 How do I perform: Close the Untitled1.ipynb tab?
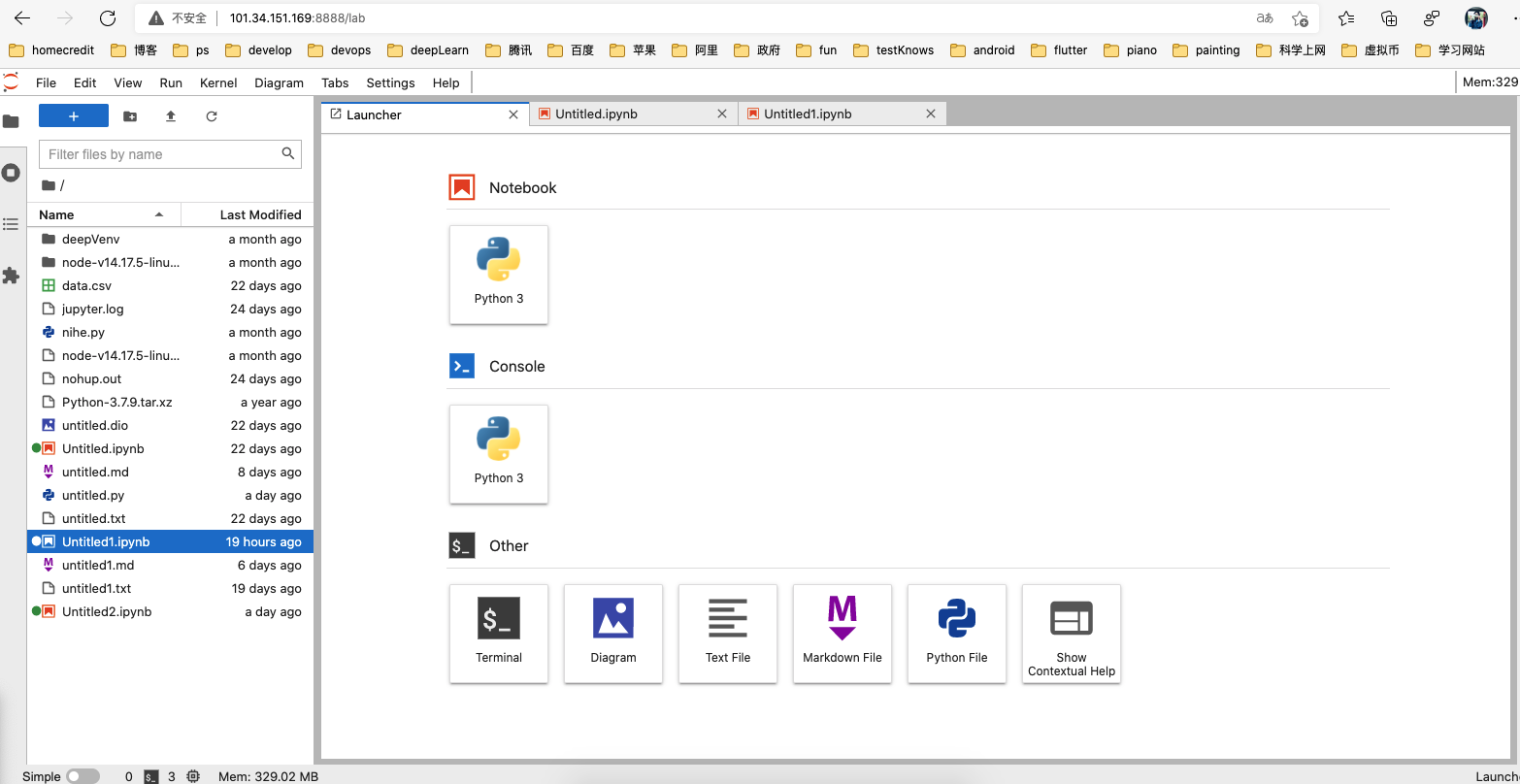(x=931, y=114)
